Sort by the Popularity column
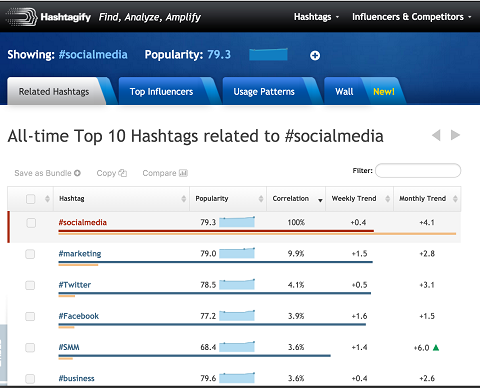The height and width of the screenshot is (388, 480). pos(228,199)
